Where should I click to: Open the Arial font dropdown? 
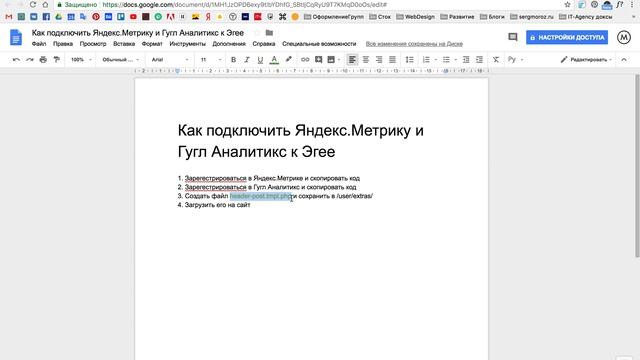pyautogui.click(x=170, y=60)
